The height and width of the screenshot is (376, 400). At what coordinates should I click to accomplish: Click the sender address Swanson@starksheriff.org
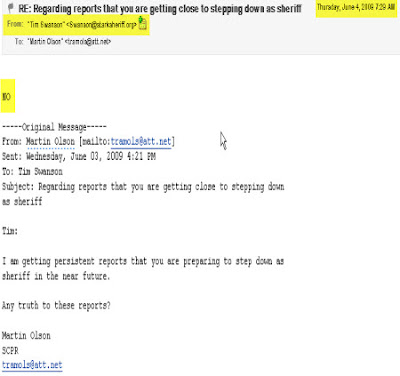coord(102,24)
